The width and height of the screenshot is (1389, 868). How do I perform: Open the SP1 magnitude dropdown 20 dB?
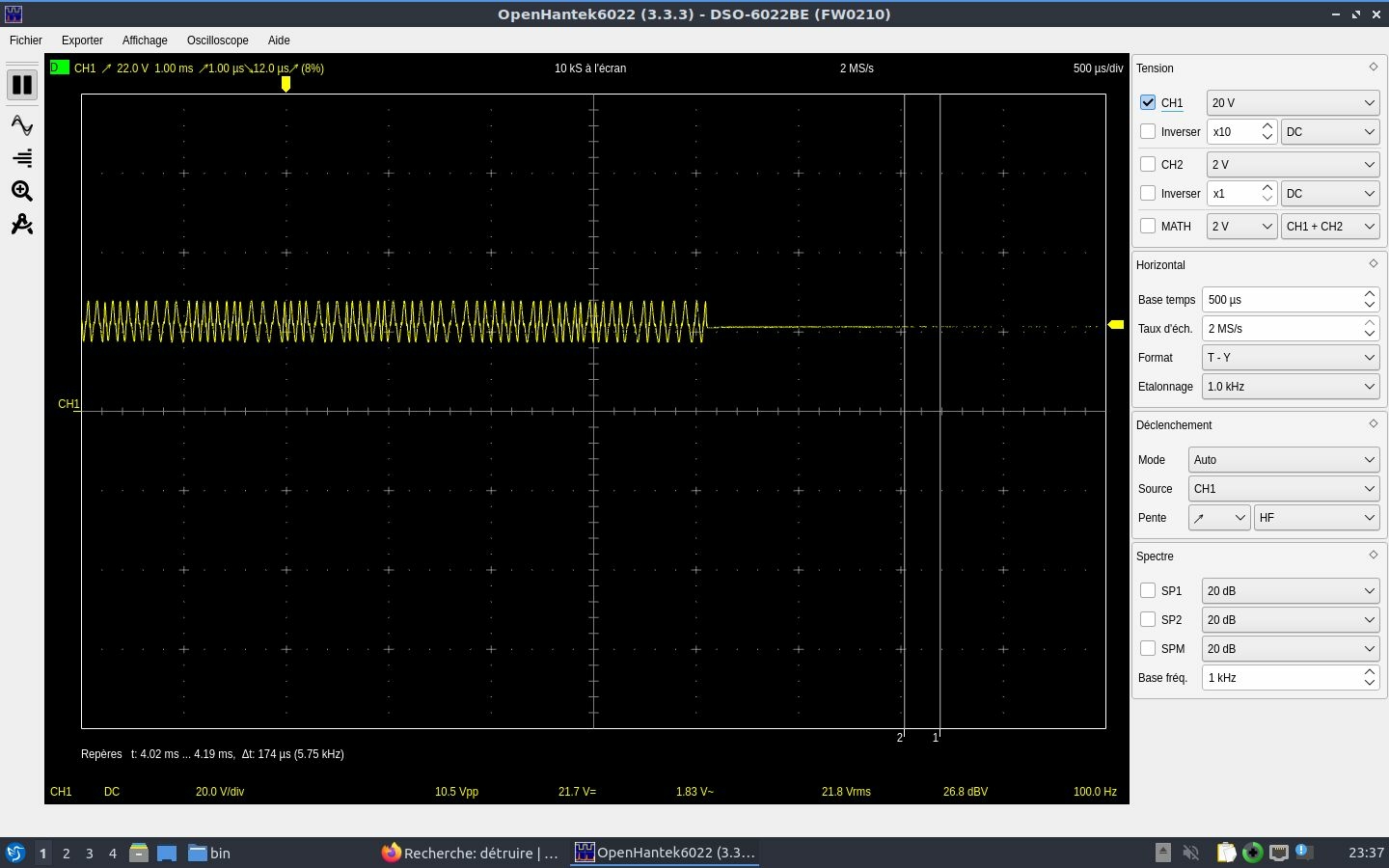pos(1291,590)
